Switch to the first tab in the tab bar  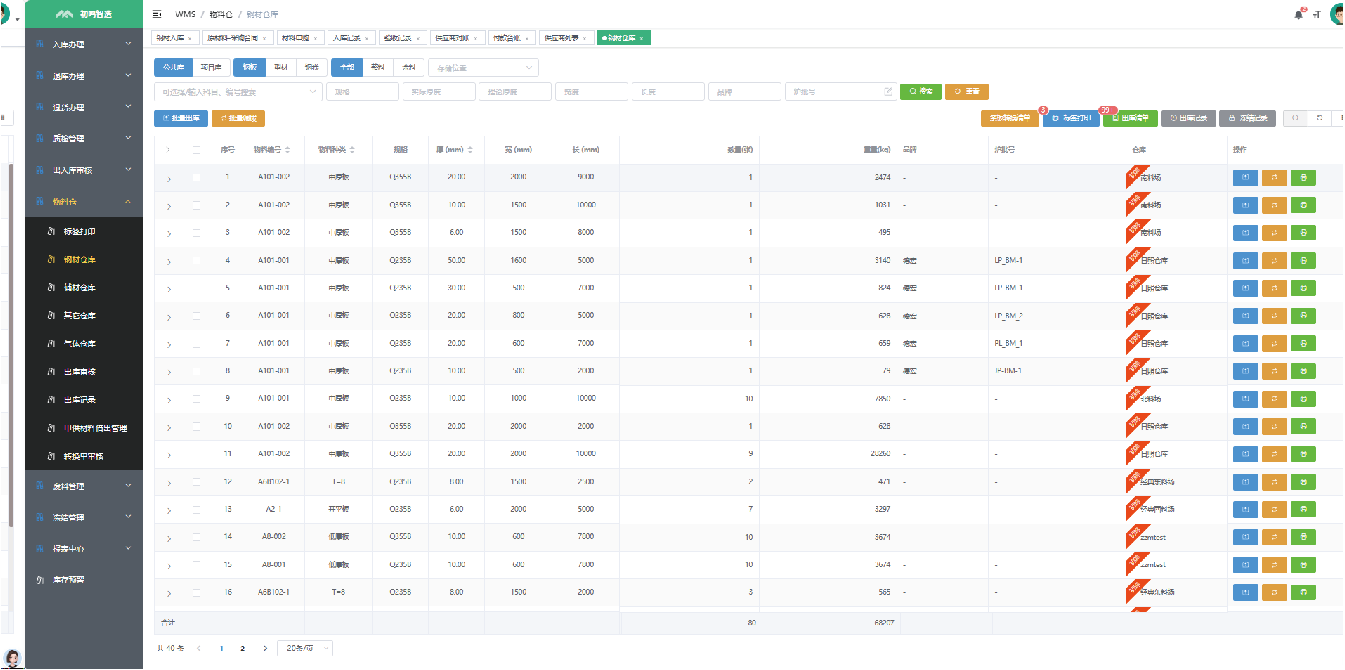[x=175, y=38]
